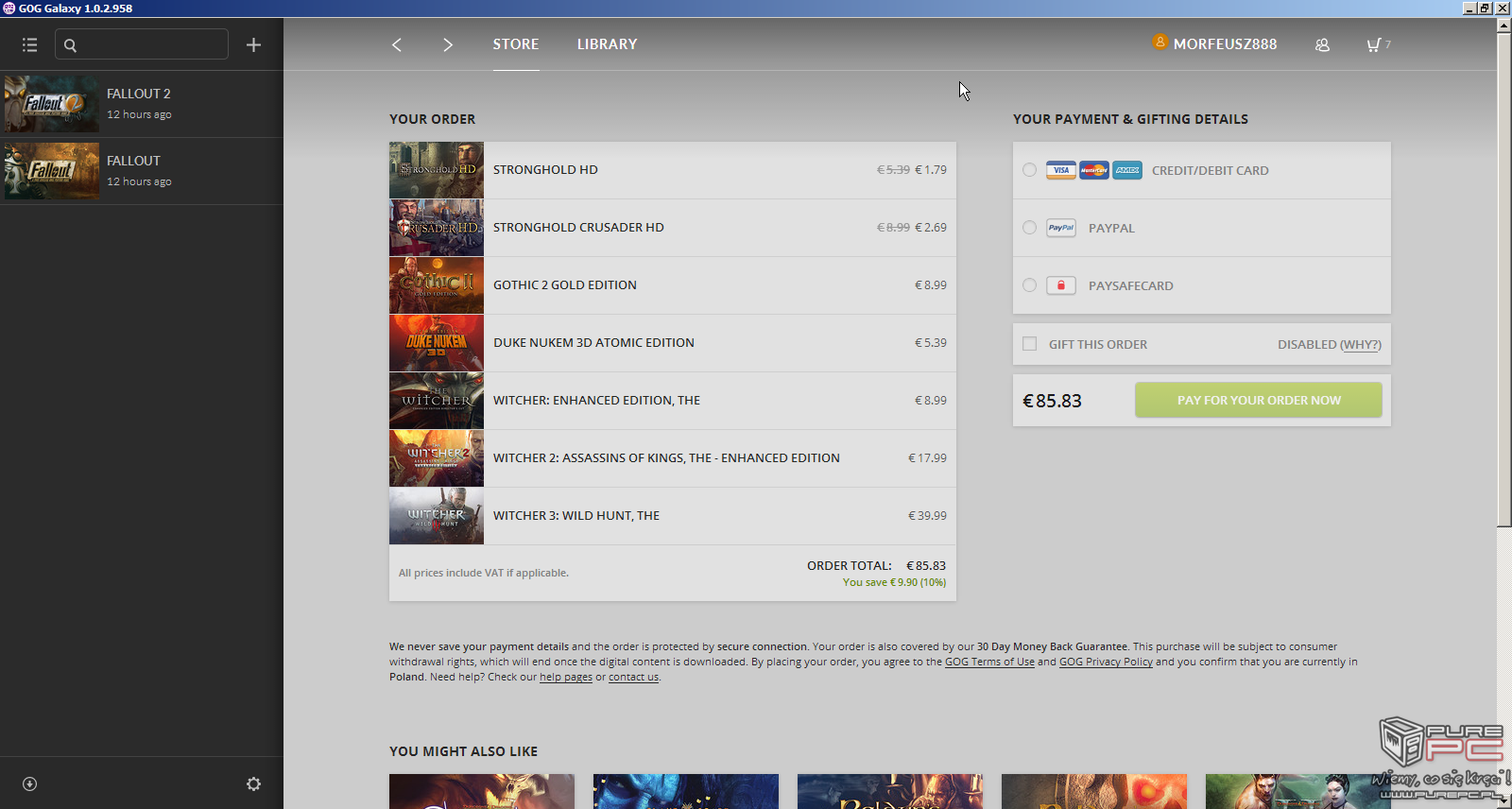Click WITCHER 2: ASSASSINS OF KINGS title
Image resolution: width=1512 pixels, height=809 pixels.
pyautogui.click(x=666, y=458)
